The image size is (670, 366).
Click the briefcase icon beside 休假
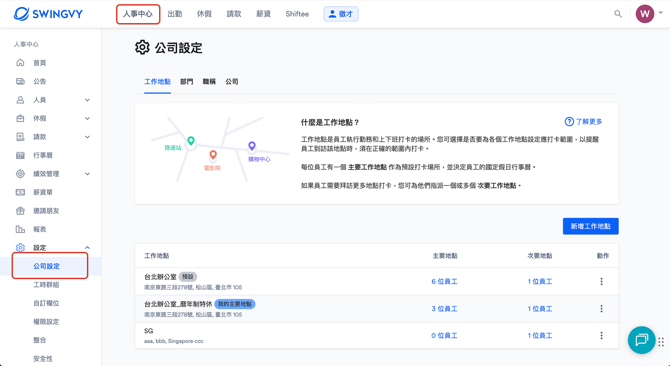20,118
